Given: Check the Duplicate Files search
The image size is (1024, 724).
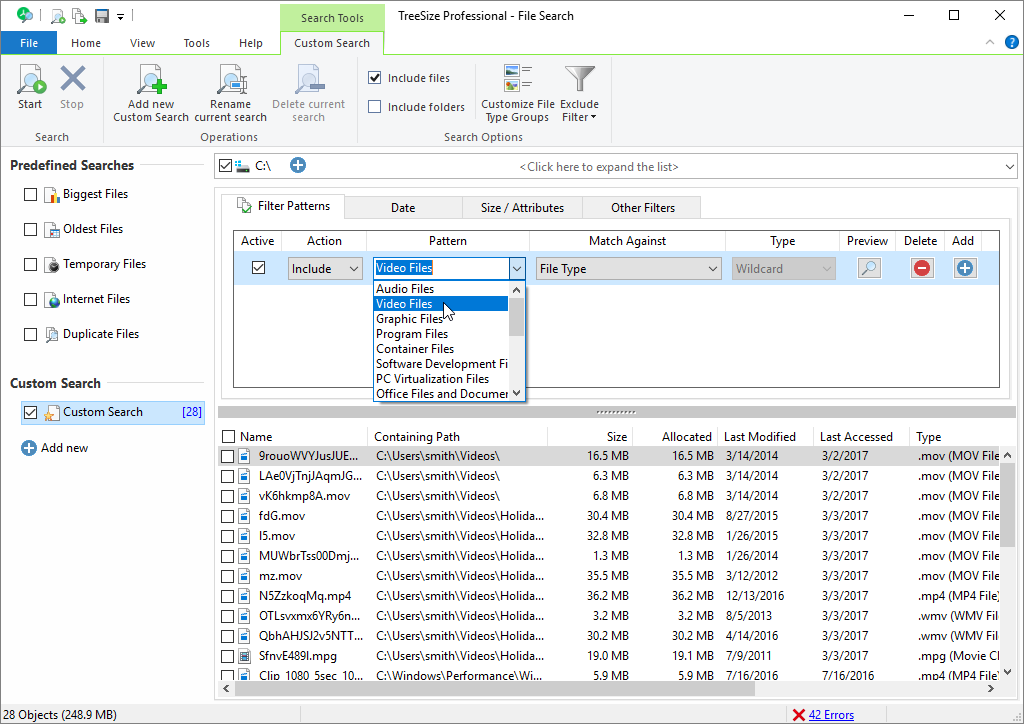Looking at the screenshot, I should click(30, 334).
